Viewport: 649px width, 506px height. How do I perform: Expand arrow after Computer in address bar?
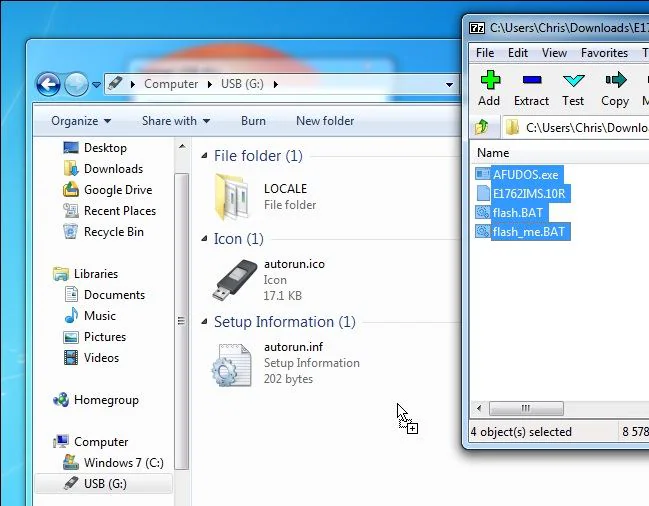click(210, 84)
